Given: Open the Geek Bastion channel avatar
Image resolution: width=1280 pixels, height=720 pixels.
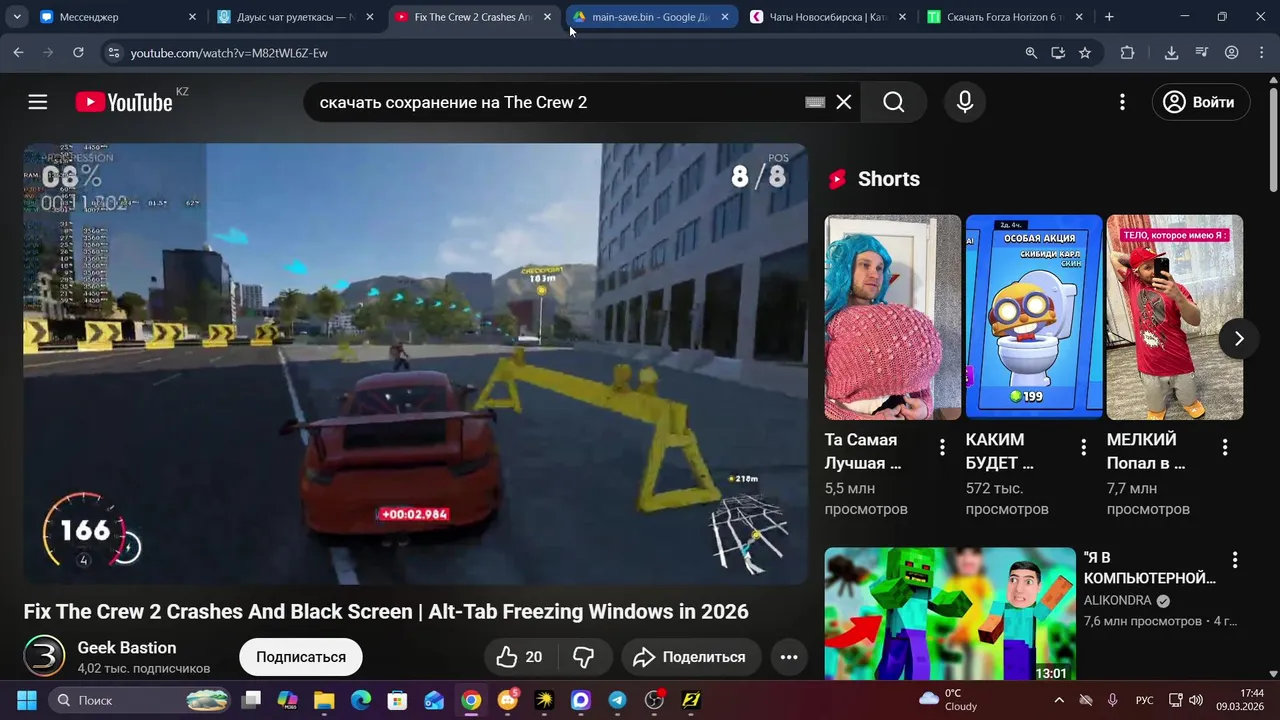Looking at the screenshot, I should coord(44,656).
